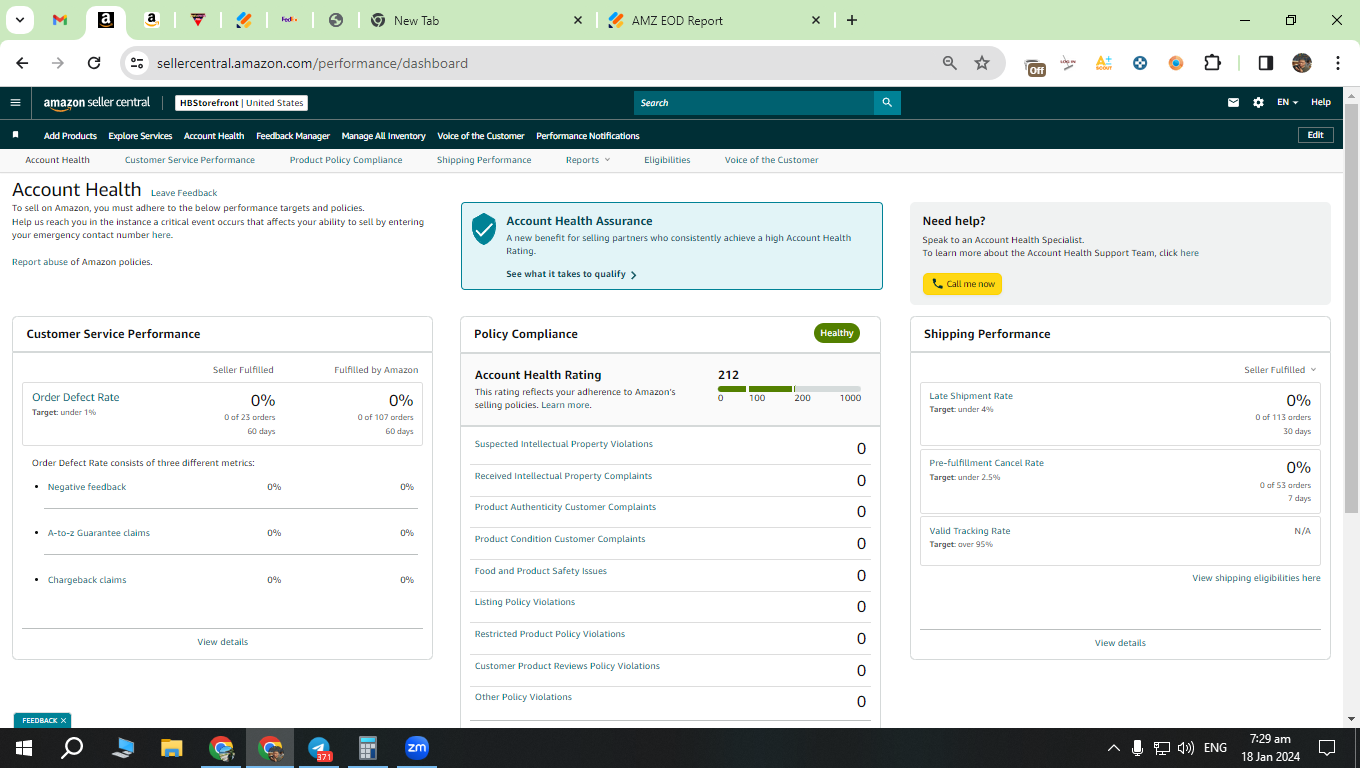
Task: Open the Customer Service Performance tab
Action: pyautogui.click(x=190, y=160)
